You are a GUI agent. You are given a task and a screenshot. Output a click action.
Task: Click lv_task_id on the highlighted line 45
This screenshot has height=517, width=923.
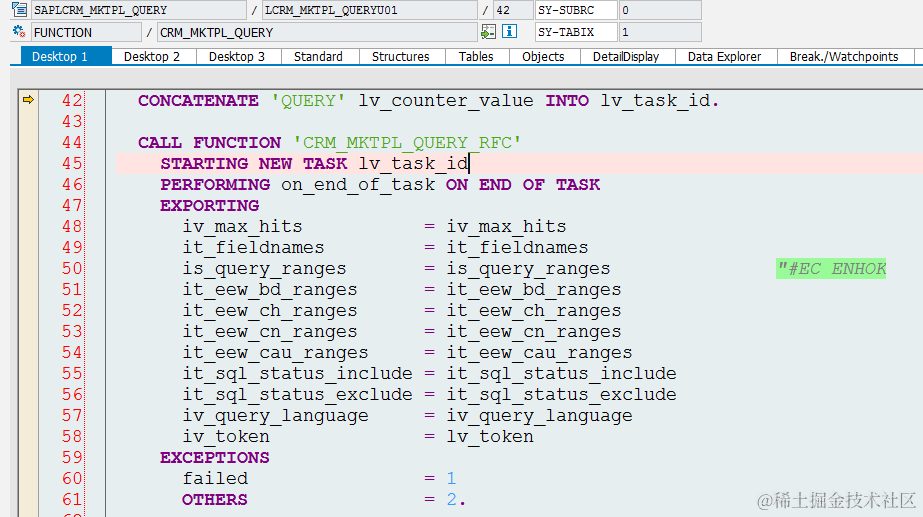(413, 164)
